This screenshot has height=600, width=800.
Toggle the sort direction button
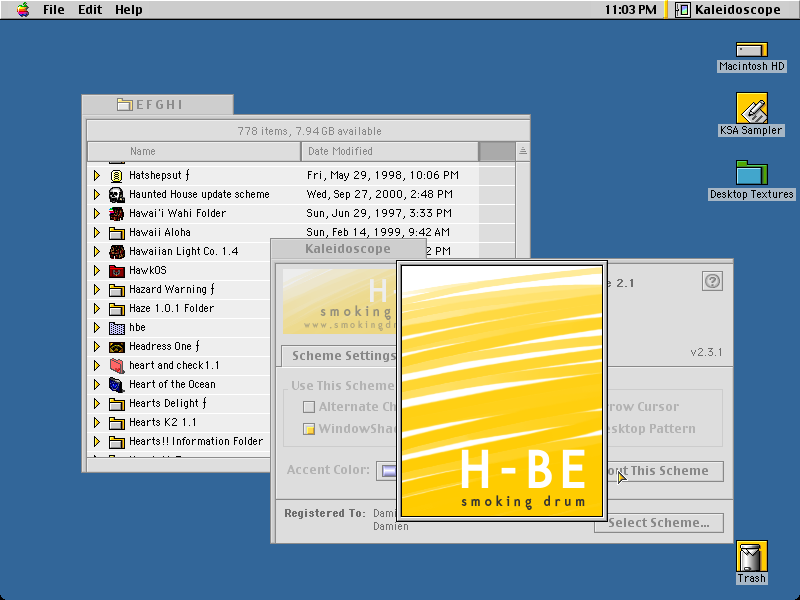[523, 152]
